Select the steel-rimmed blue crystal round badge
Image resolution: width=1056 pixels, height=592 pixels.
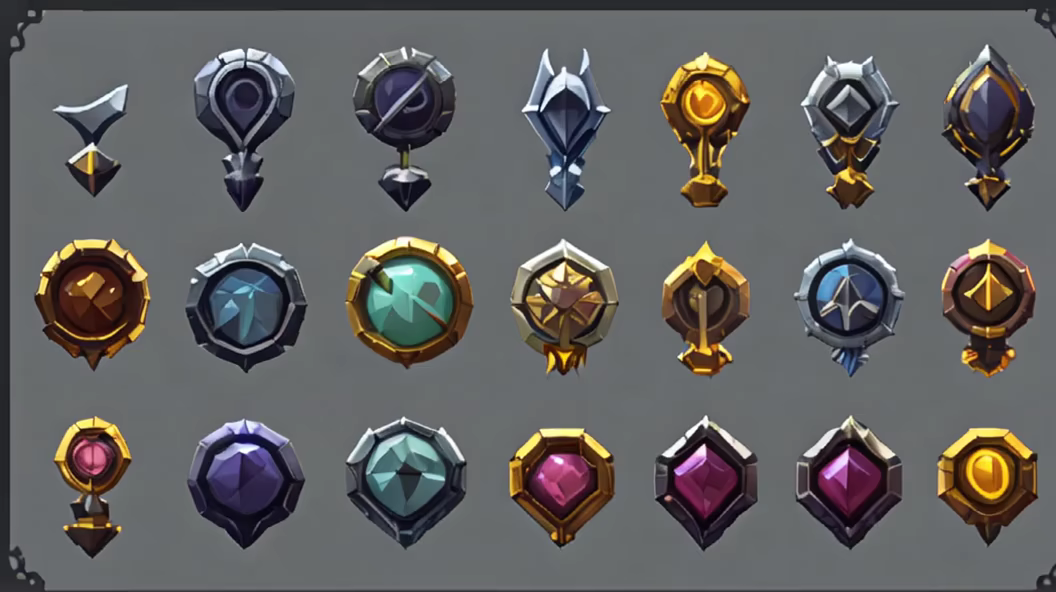(246, 306)
